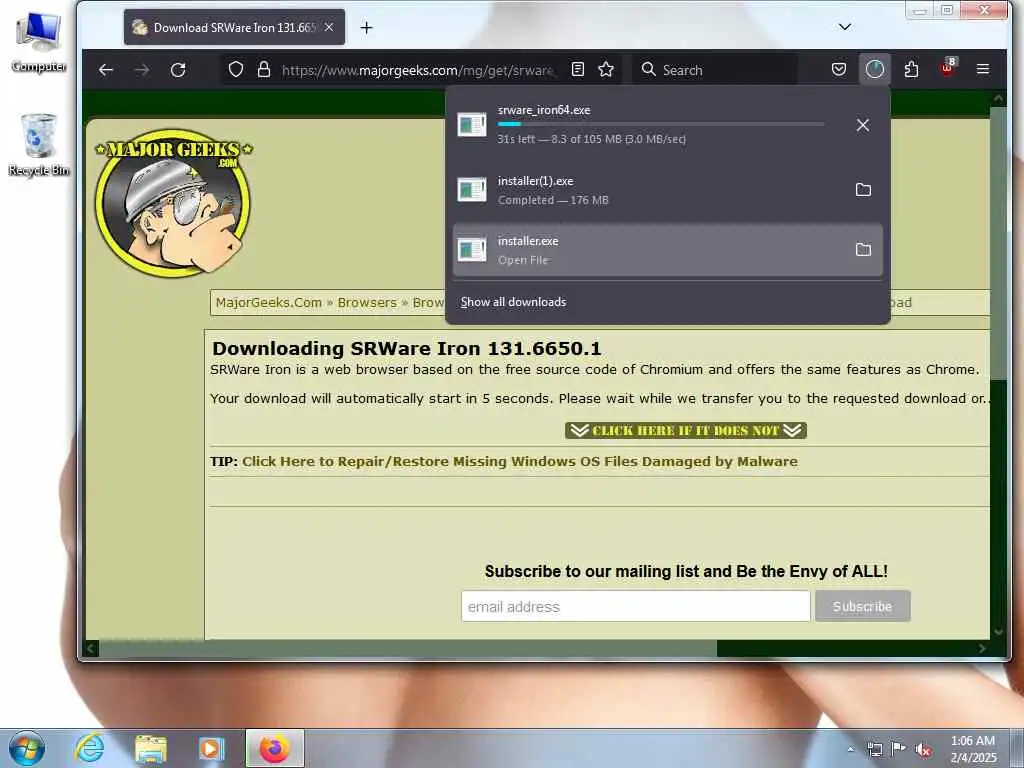The width and height of the screenshot is (1024, 768).
Task: Click the muted volume tray icon
Action: [x=923, y=750]
